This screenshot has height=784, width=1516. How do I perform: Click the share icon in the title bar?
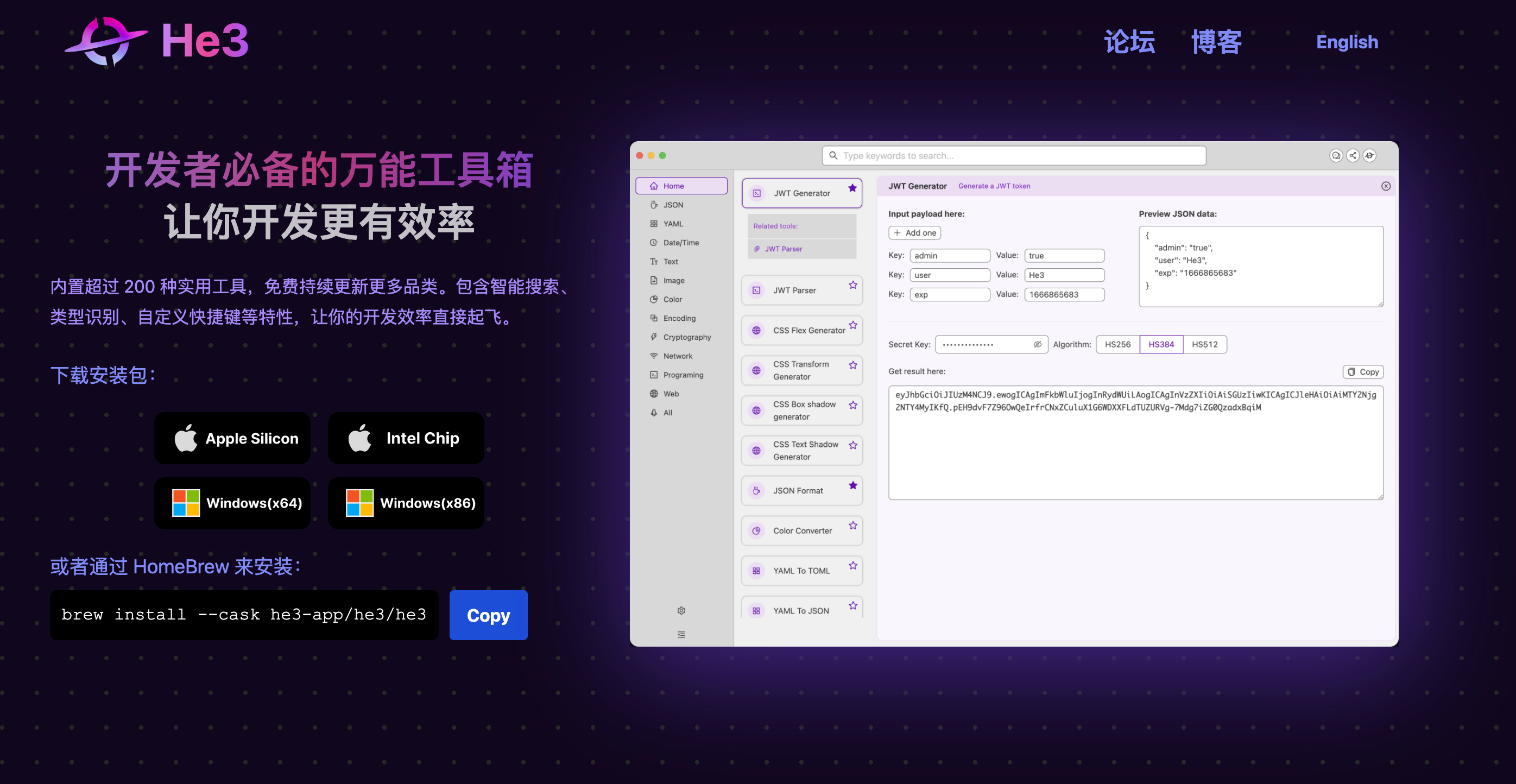[x=1353, y=155]
